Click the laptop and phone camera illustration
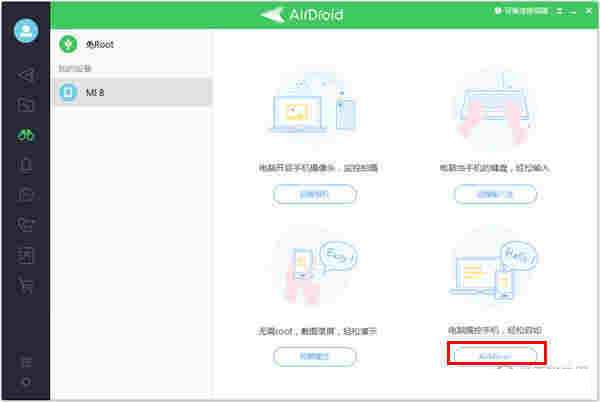600x402 pixels. (x=315, y=108)
